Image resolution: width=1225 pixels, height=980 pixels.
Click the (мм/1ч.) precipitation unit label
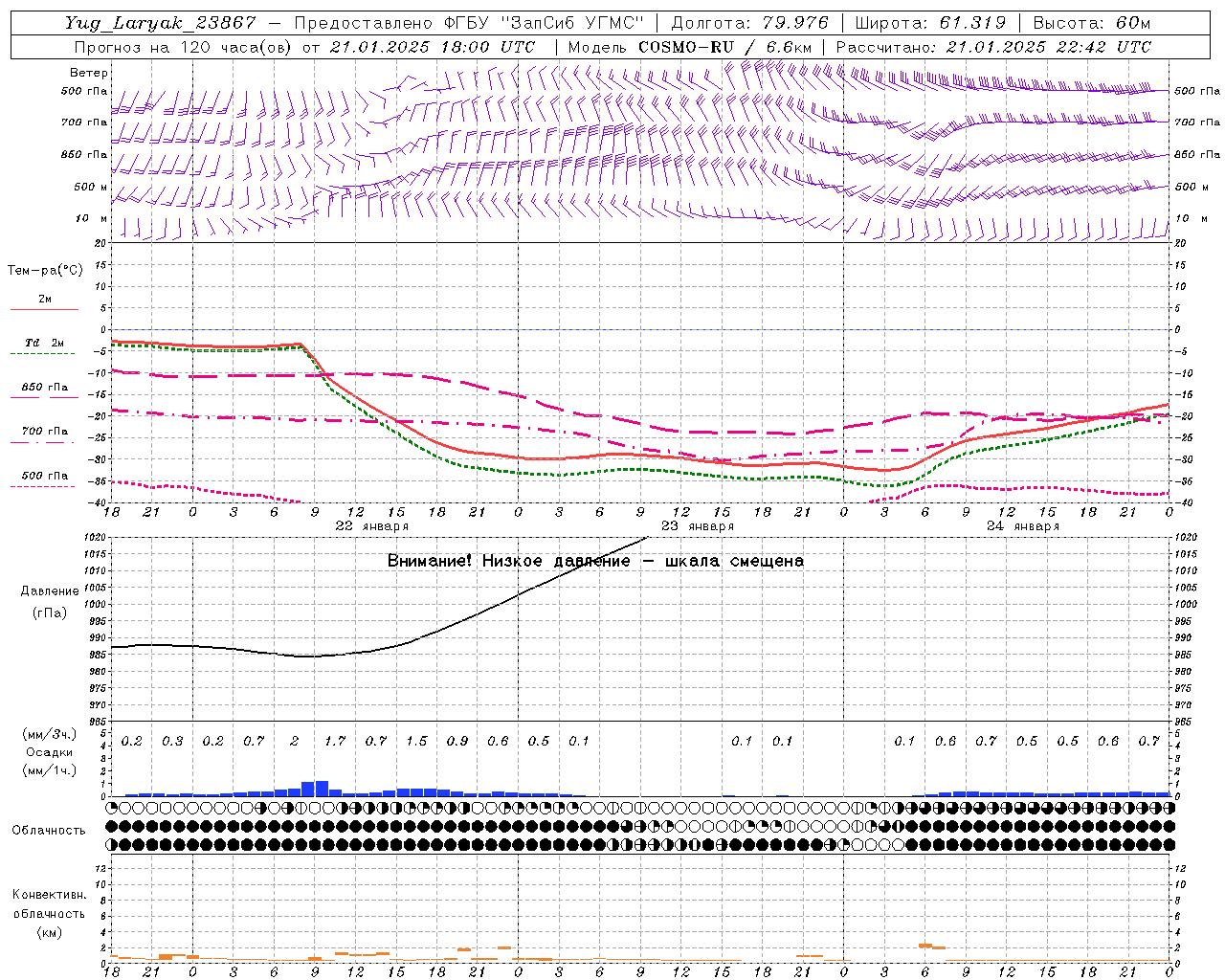[51, 770]
